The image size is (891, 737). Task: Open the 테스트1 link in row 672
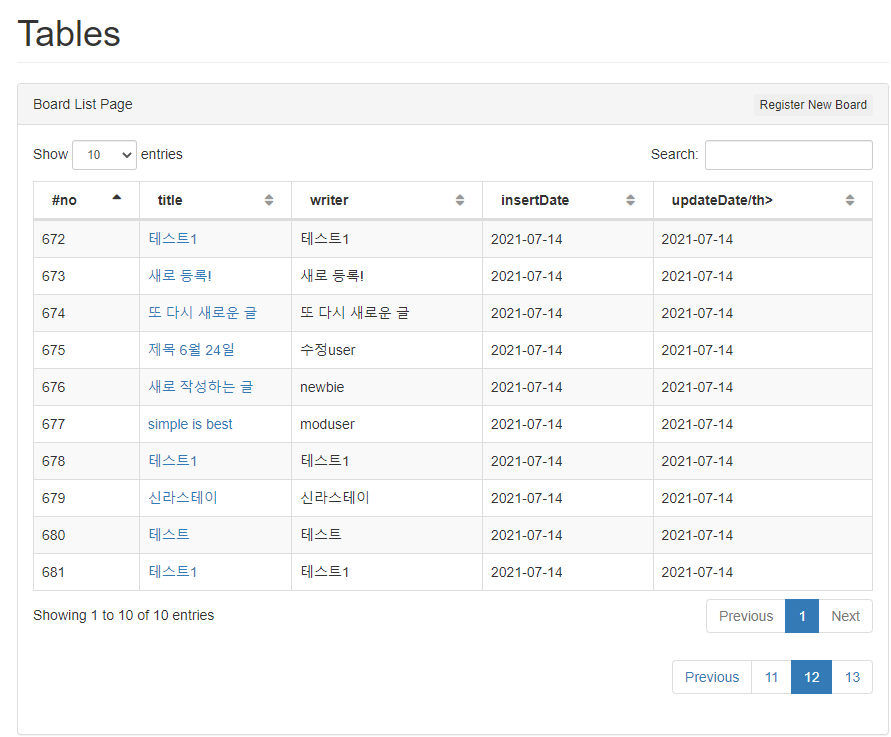[172, 239]
